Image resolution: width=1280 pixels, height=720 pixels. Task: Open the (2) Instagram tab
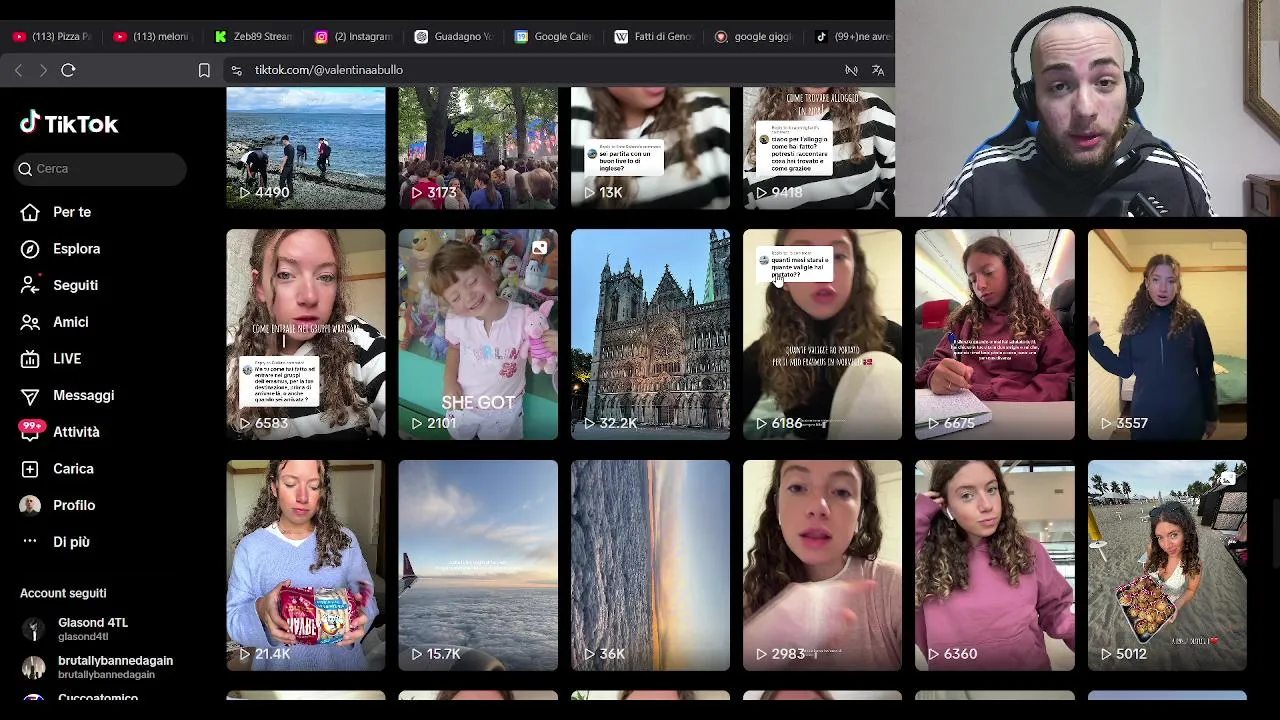353,36
